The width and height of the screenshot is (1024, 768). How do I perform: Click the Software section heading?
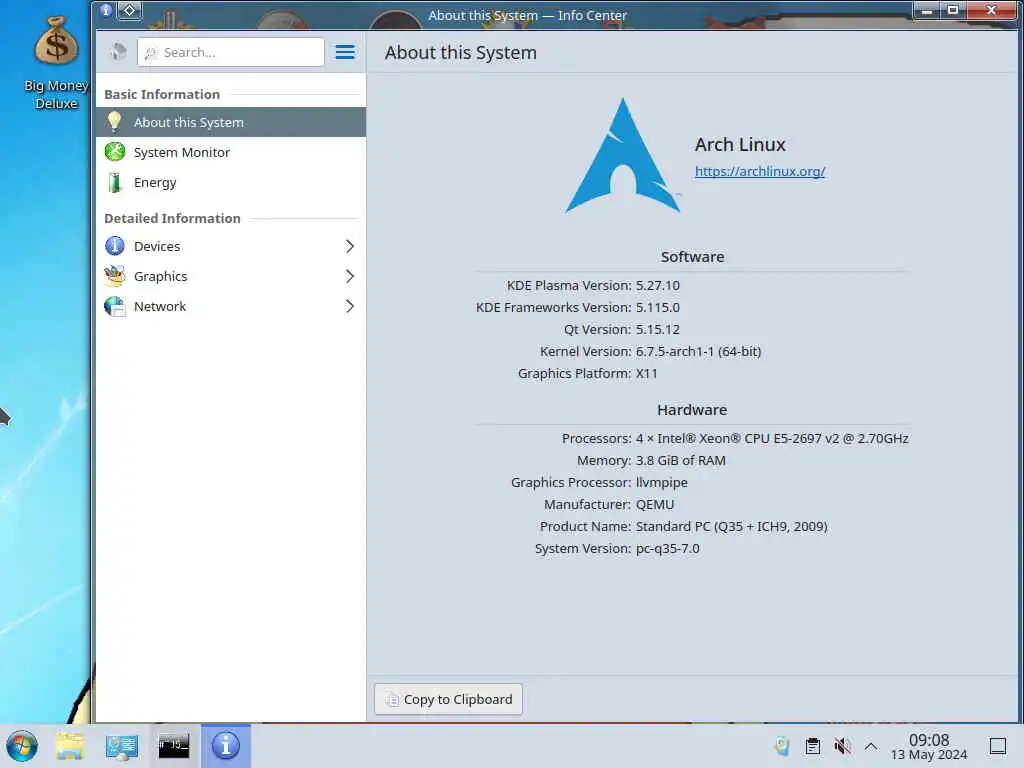pyautogui.click(x=692, y=257)
